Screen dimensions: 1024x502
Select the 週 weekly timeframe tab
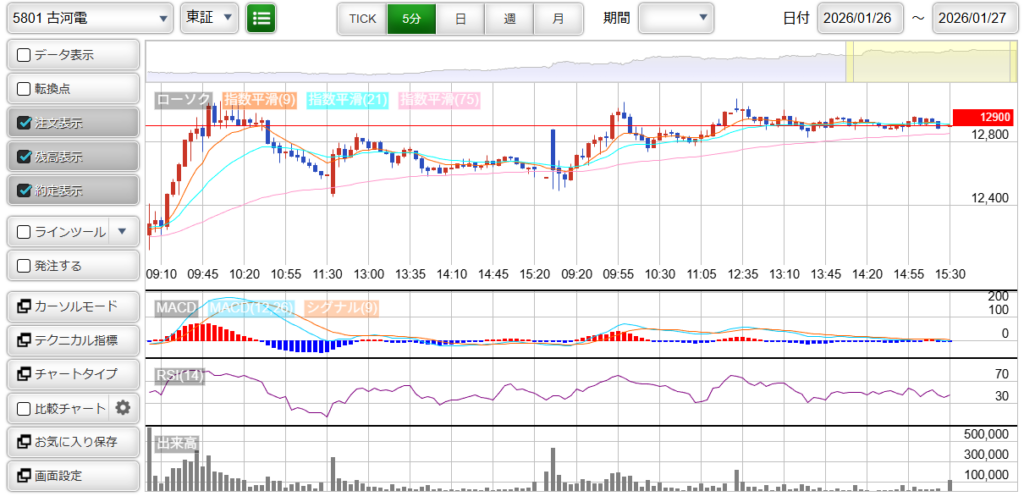[x=509, y=18]
